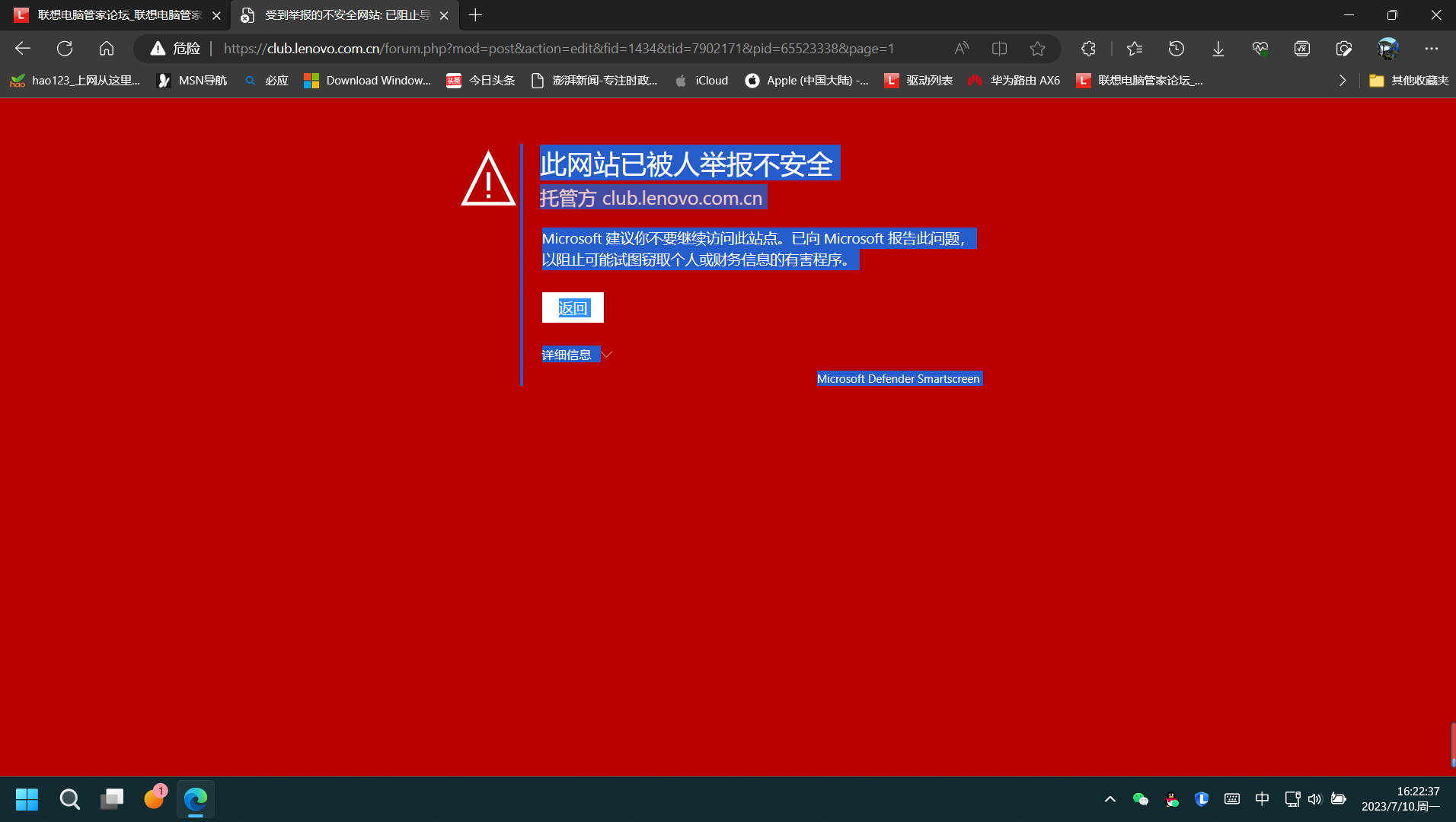Open the clock and date 16:22:37
The width and height of the screenshot is (1456, 822).
1400,799
